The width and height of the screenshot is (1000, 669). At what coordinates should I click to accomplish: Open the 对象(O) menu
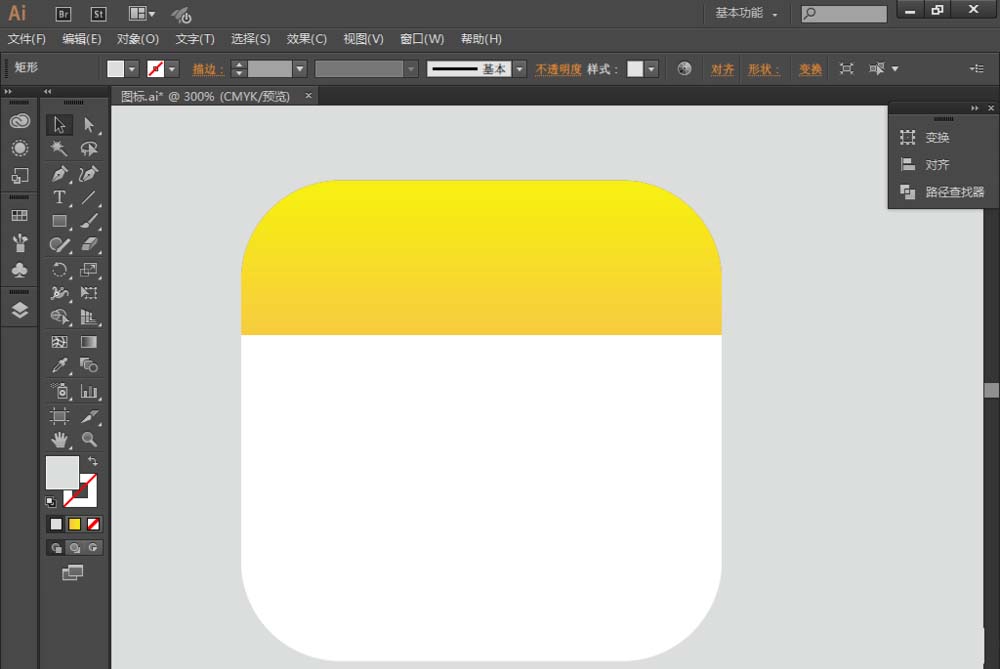tap(138, 39)
